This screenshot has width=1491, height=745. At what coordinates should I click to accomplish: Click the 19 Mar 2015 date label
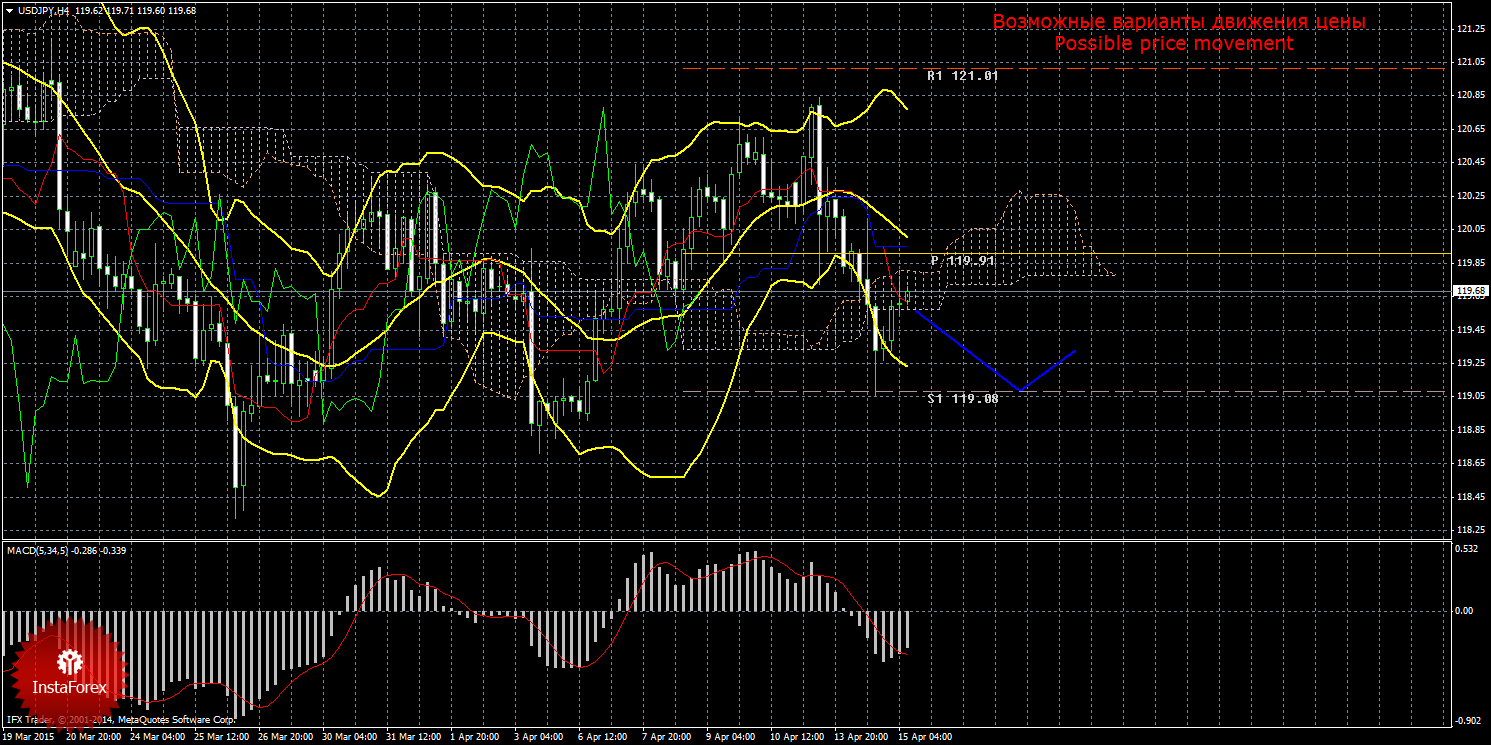tap(29, 737)
